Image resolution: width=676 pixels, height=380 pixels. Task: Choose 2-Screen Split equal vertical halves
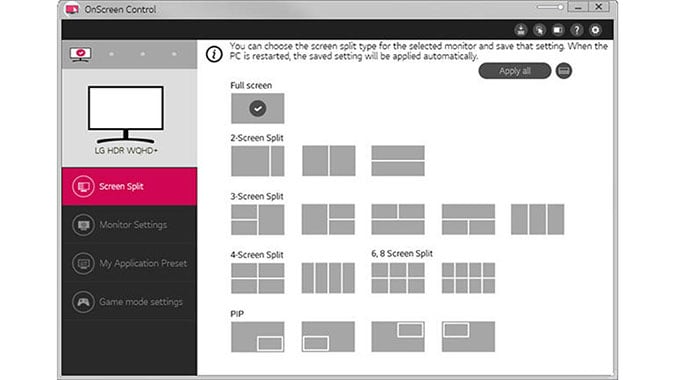[x=329, y=161]
